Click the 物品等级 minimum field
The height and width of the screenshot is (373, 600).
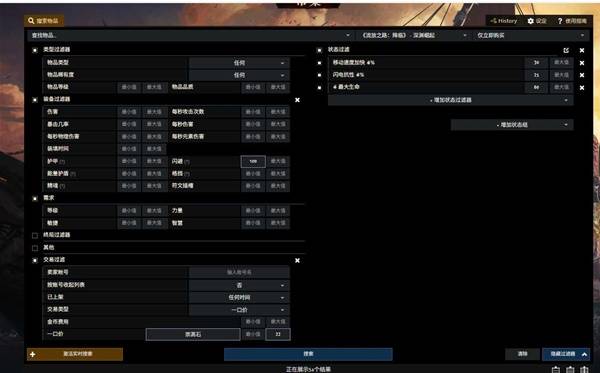[x=129, y=87]
